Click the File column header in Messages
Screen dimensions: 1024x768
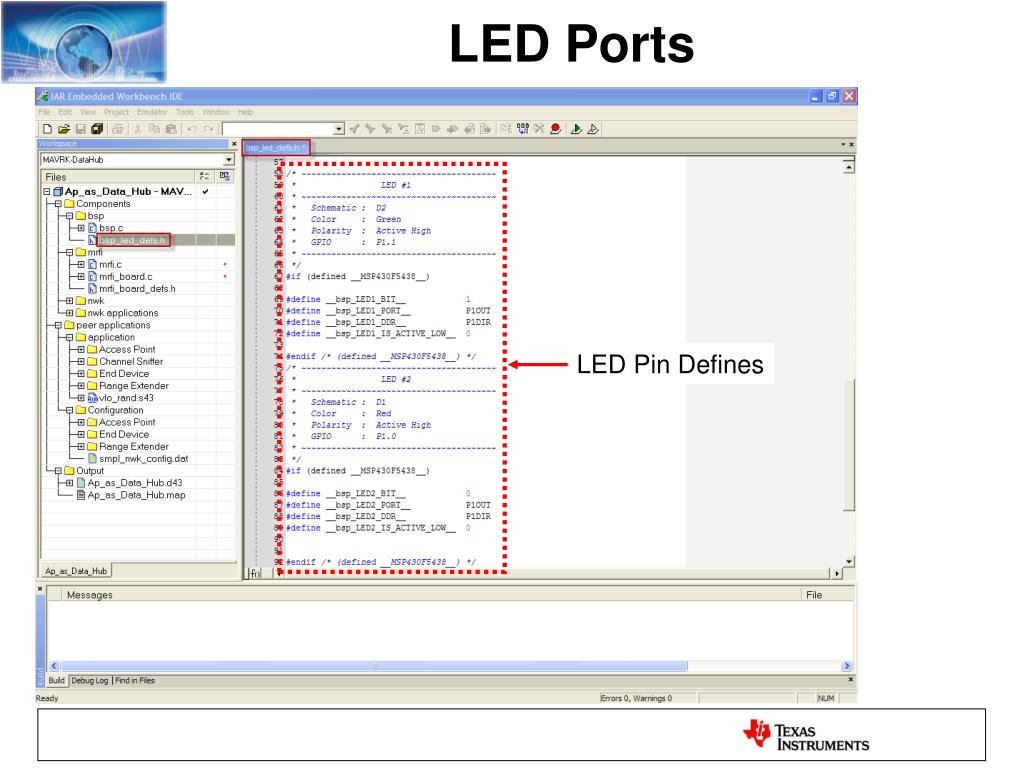827,595
